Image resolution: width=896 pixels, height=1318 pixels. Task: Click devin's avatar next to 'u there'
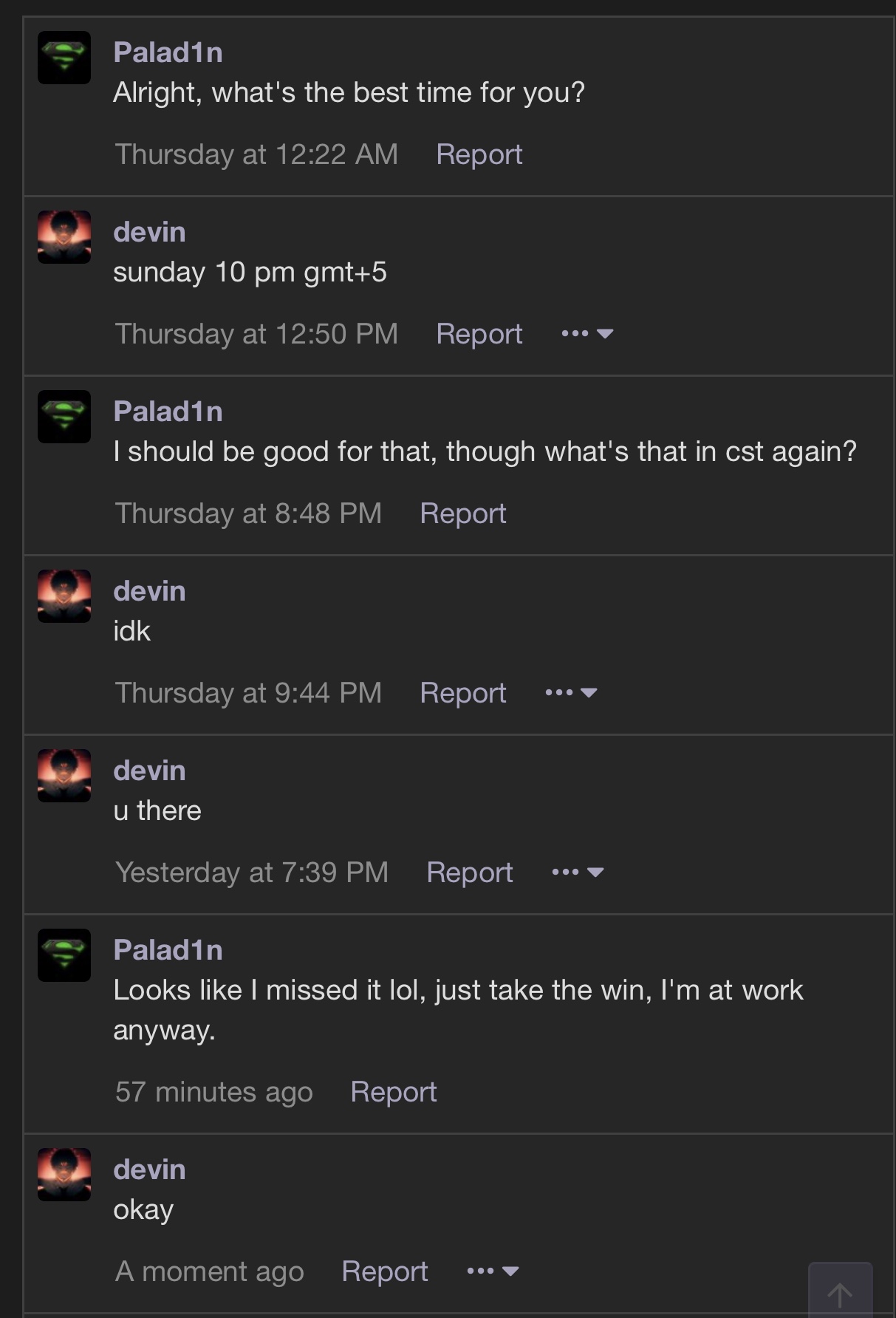pyautogui.click(x=64, y=776)
